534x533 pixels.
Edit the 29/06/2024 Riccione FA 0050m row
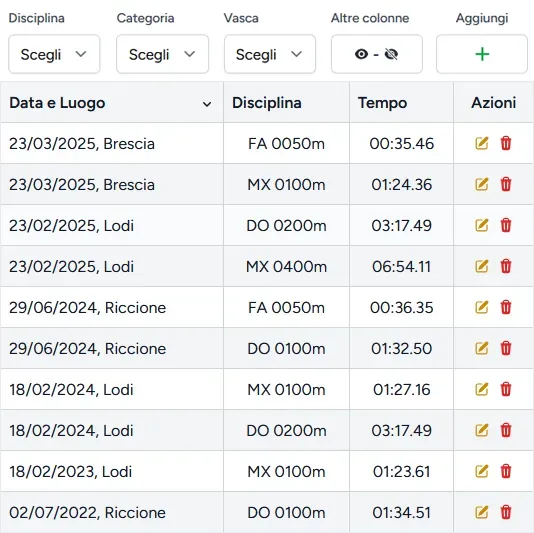click(x=482, y=308)
